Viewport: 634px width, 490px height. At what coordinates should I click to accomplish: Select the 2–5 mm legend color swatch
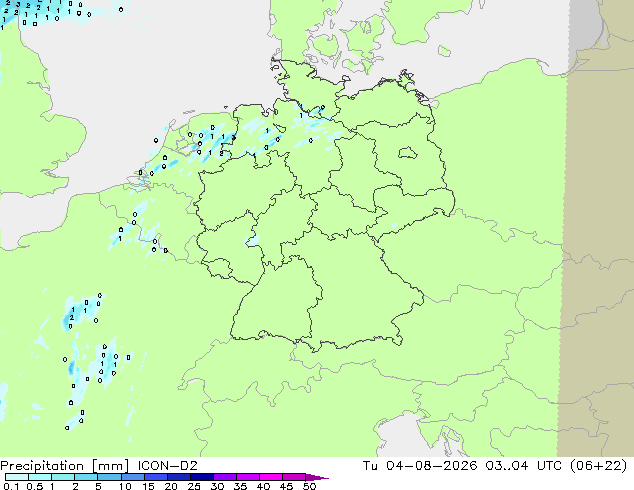tap(86, 477)
